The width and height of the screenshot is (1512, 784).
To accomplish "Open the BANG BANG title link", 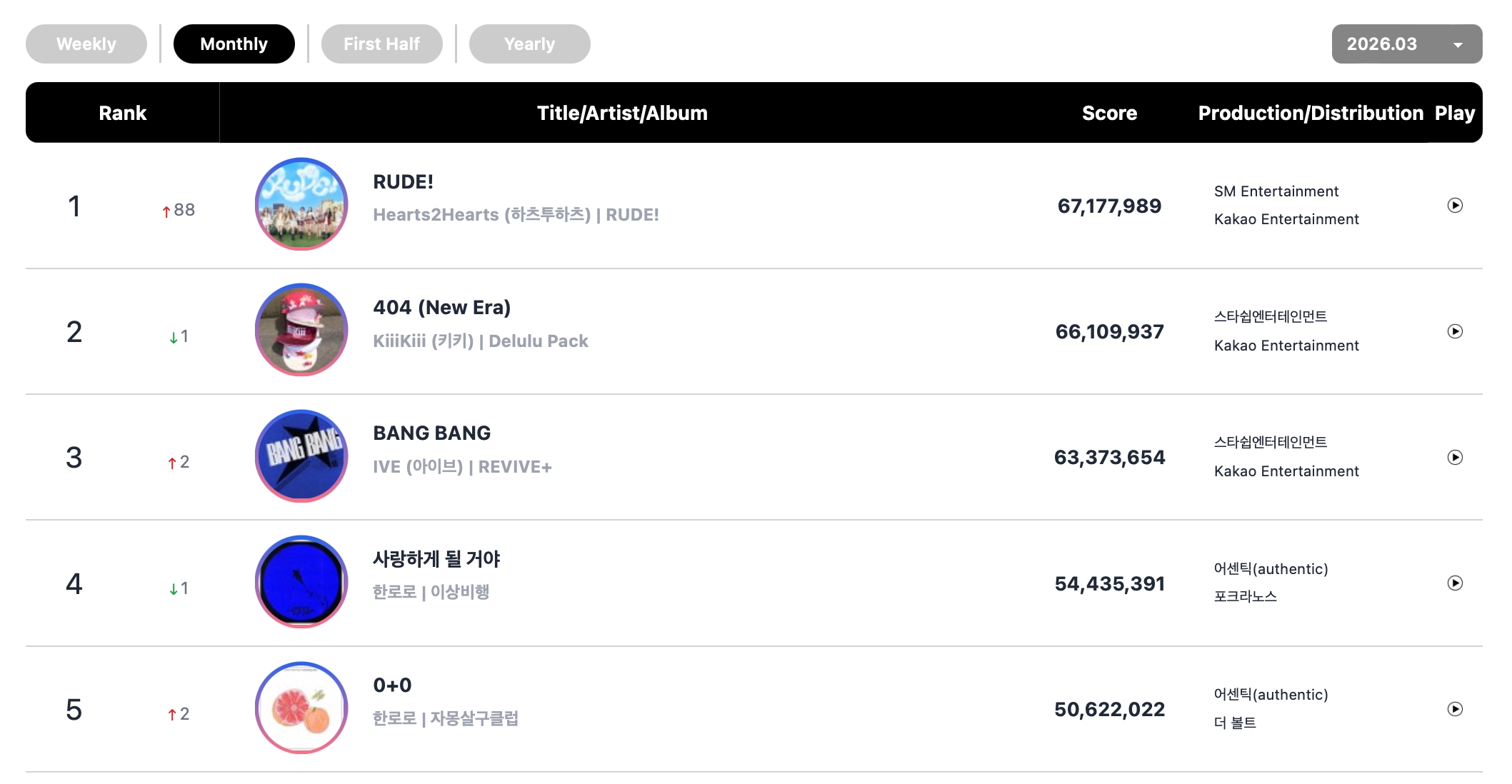I will [431, 433].
